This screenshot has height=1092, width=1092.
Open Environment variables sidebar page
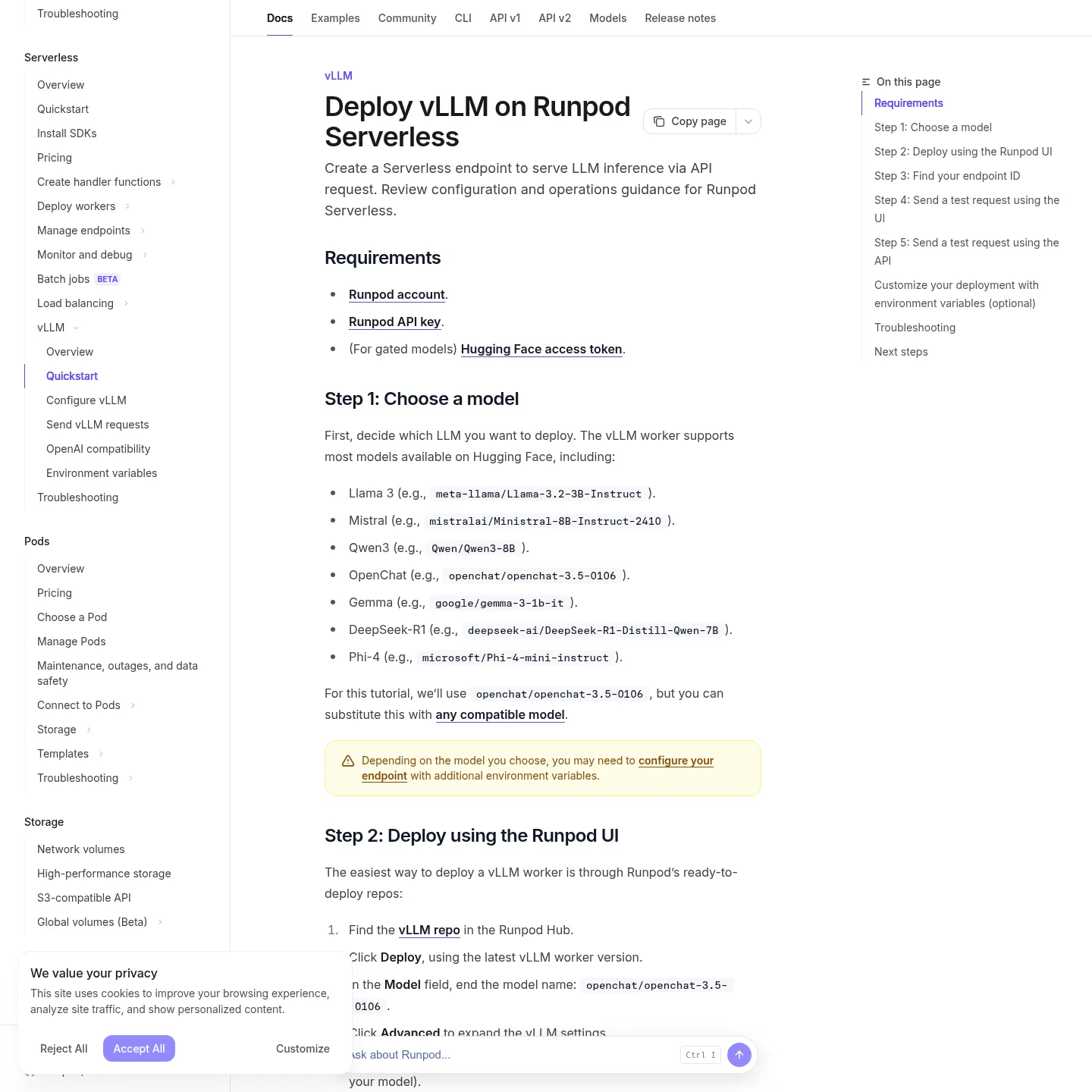click(x=102, y=473)
